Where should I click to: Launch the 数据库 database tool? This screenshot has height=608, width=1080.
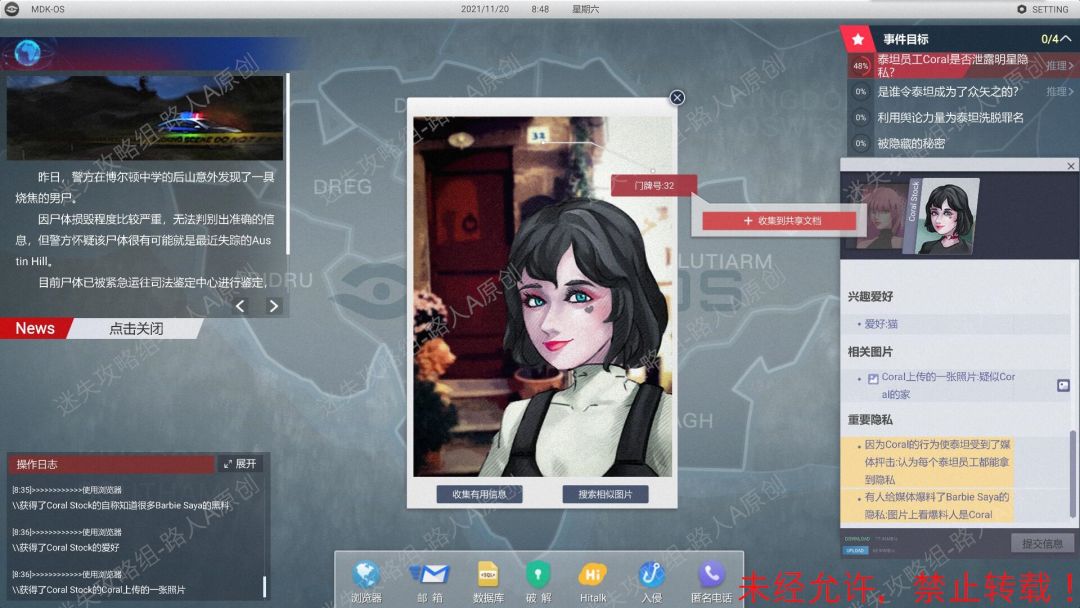pyautogui.click(x=488, y=575)
